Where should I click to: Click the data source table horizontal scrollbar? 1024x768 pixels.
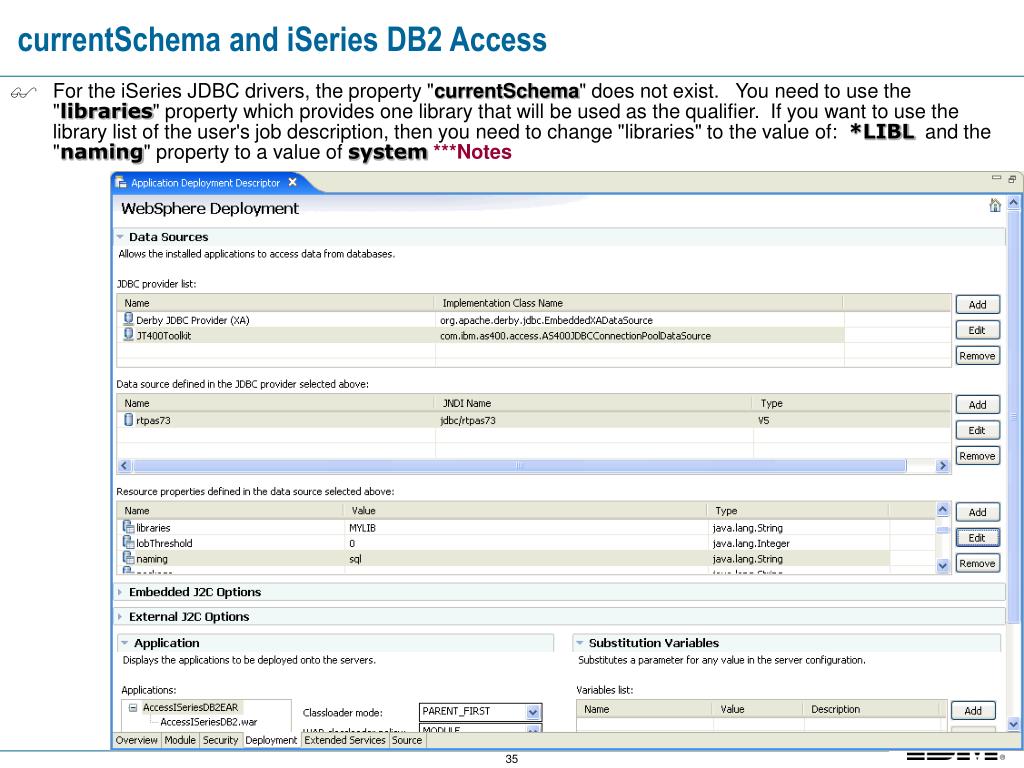(x=520, y=466)
